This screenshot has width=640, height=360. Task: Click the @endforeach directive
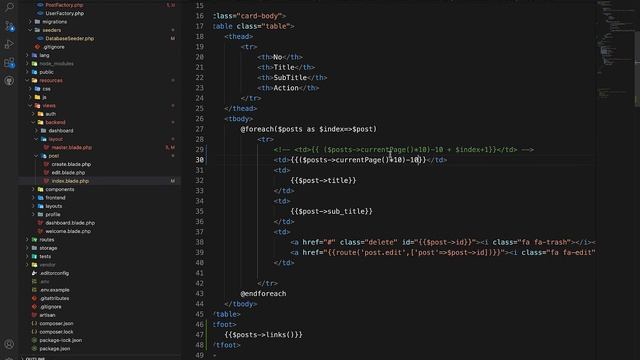pos(263,293)
